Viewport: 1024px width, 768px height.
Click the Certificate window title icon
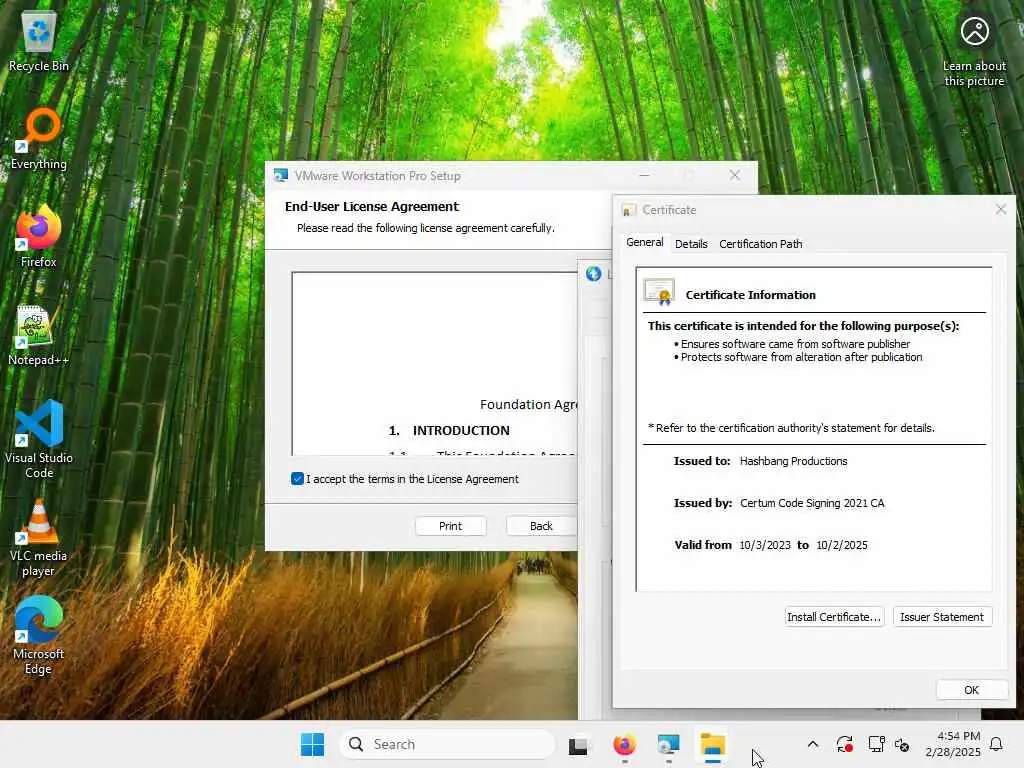(x=629, y=210)
